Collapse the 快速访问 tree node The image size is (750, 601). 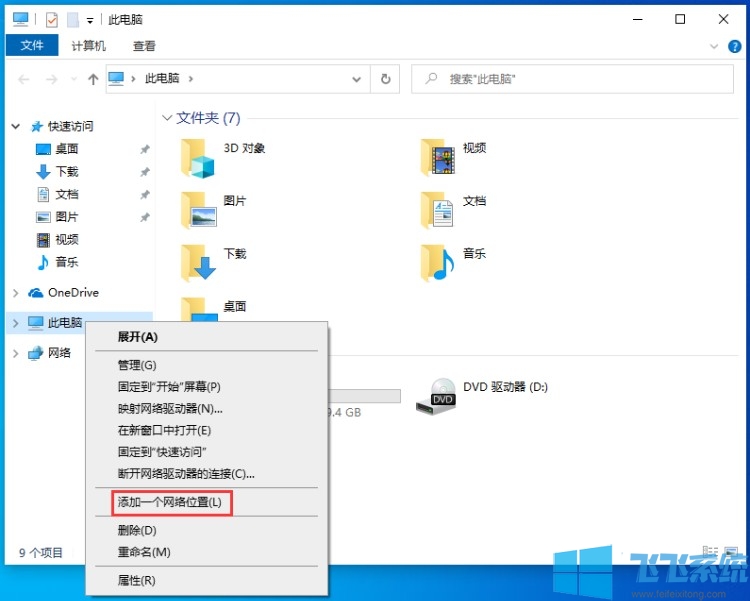tap(15, 126)
